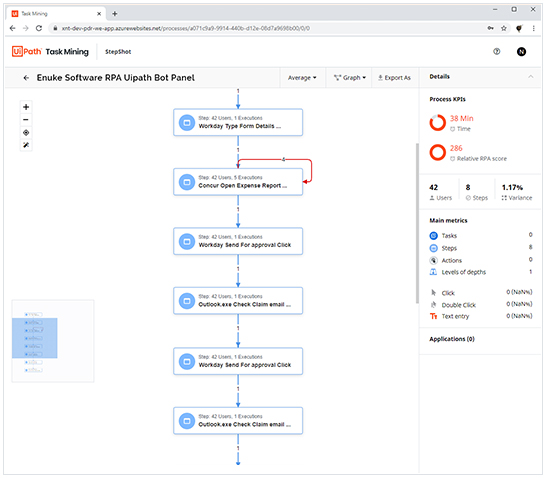Open the Graph view dropdown

point(349,78)
